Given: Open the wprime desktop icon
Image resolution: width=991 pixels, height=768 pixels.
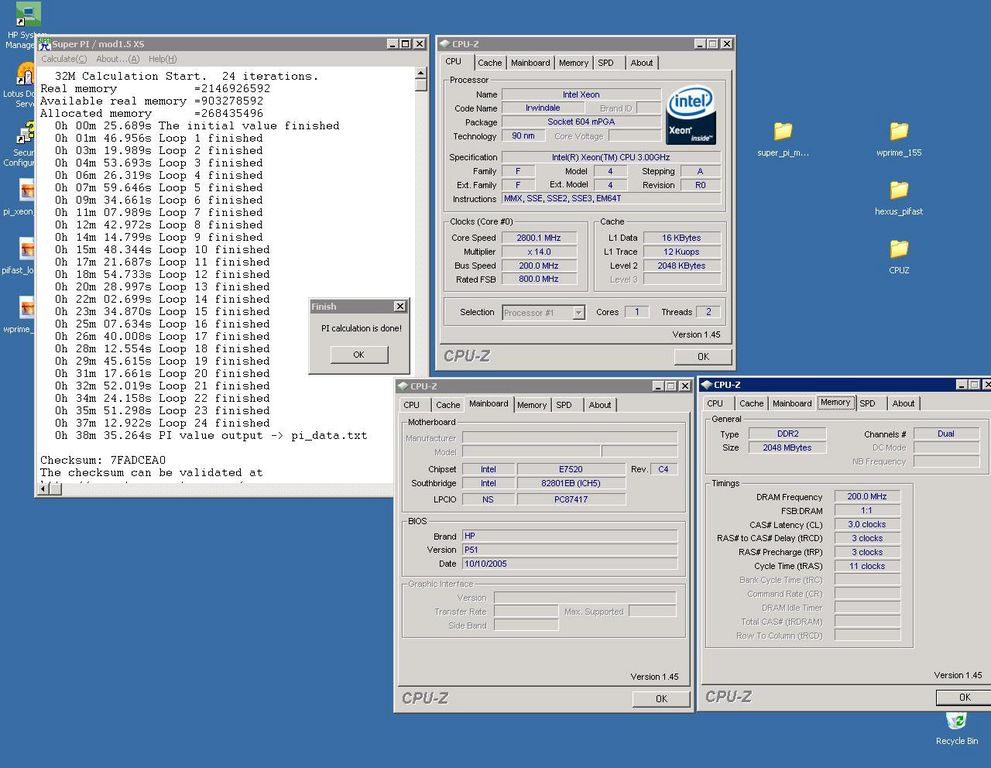Looking at the screenshot, I should 27,307.
